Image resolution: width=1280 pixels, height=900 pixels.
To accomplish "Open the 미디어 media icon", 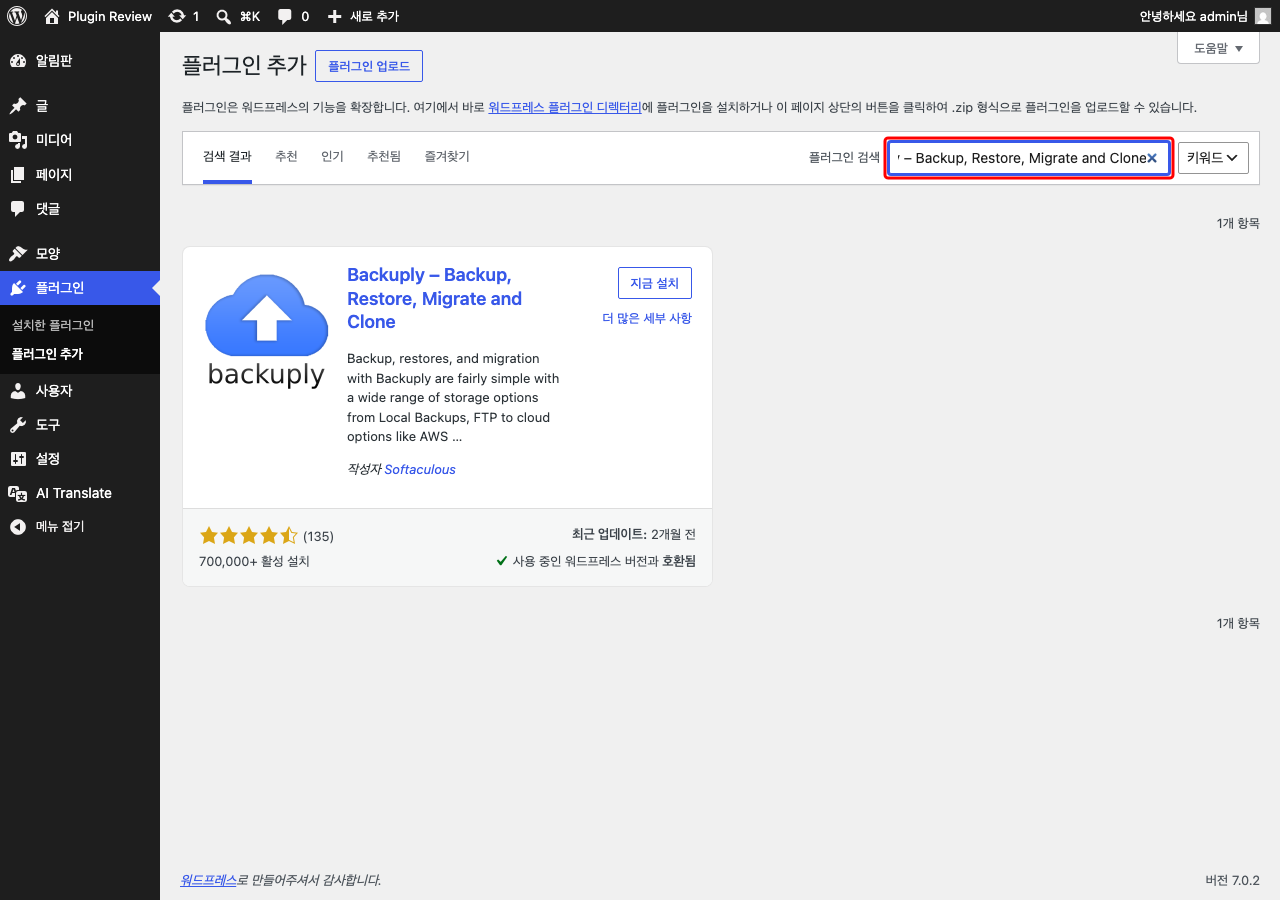I will [x=18, y=140].
